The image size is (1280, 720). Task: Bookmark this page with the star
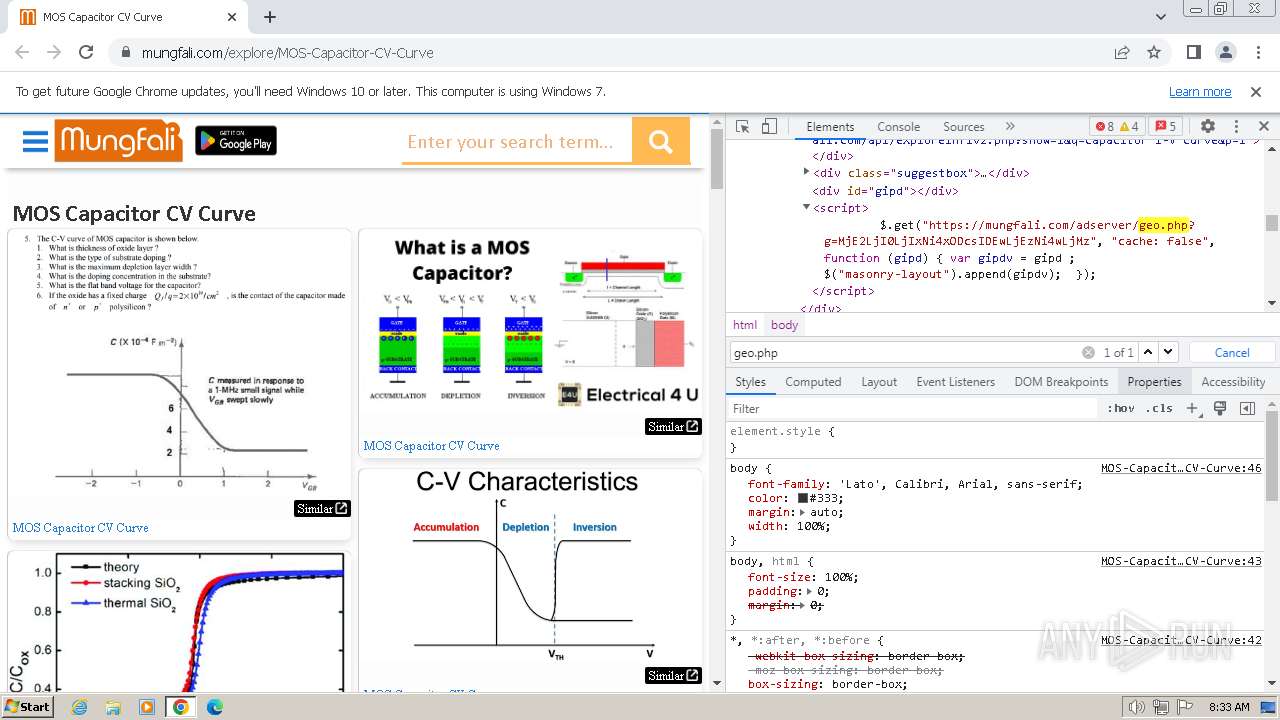[x=1154, y=52]
